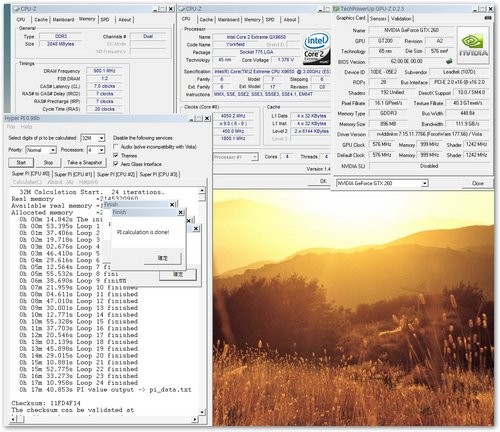Enable the Audio service checkbox
The height and width of the screenshot is (432, 500).
[x=116, y=147]
